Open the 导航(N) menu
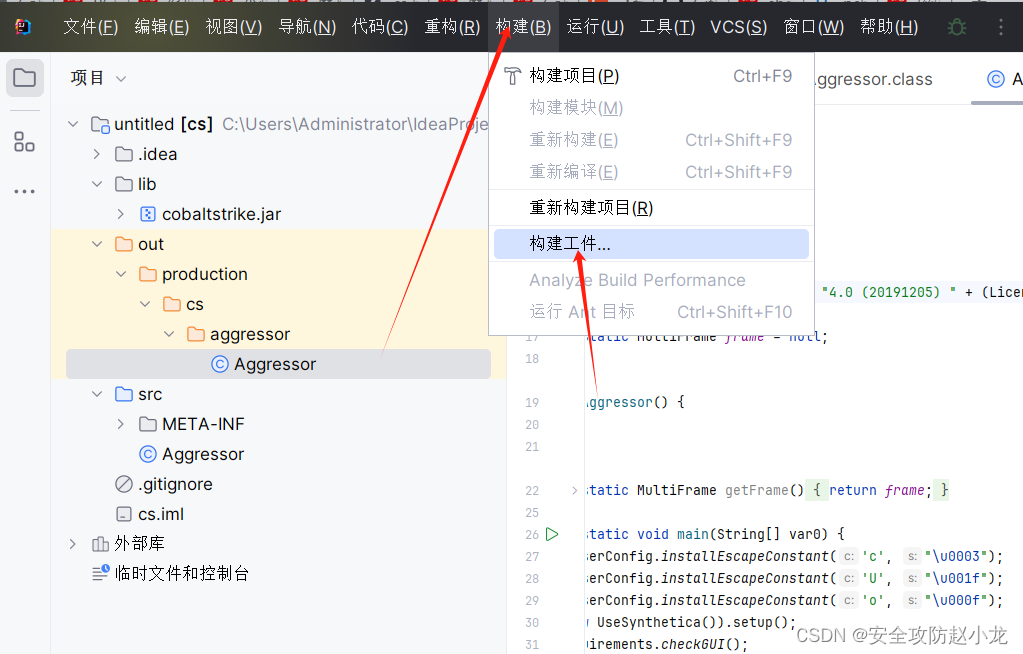The height and width of the screenshot is (654, 1023). pyautogui.click(x=307, y=27)
